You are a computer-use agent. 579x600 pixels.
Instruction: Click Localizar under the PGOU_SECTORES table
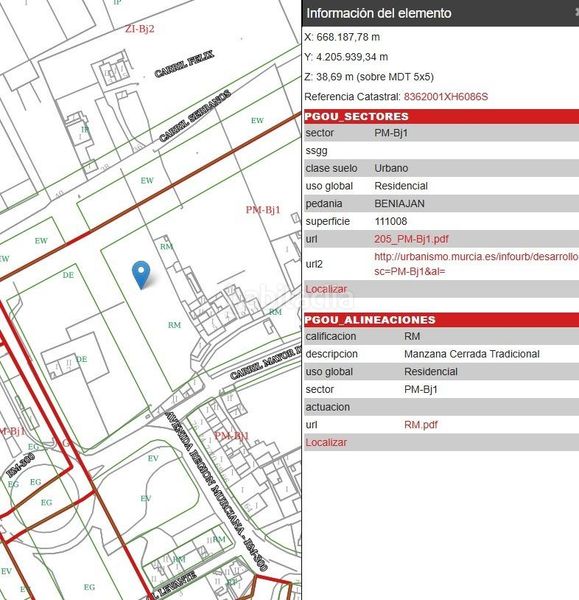coord(326,289)
